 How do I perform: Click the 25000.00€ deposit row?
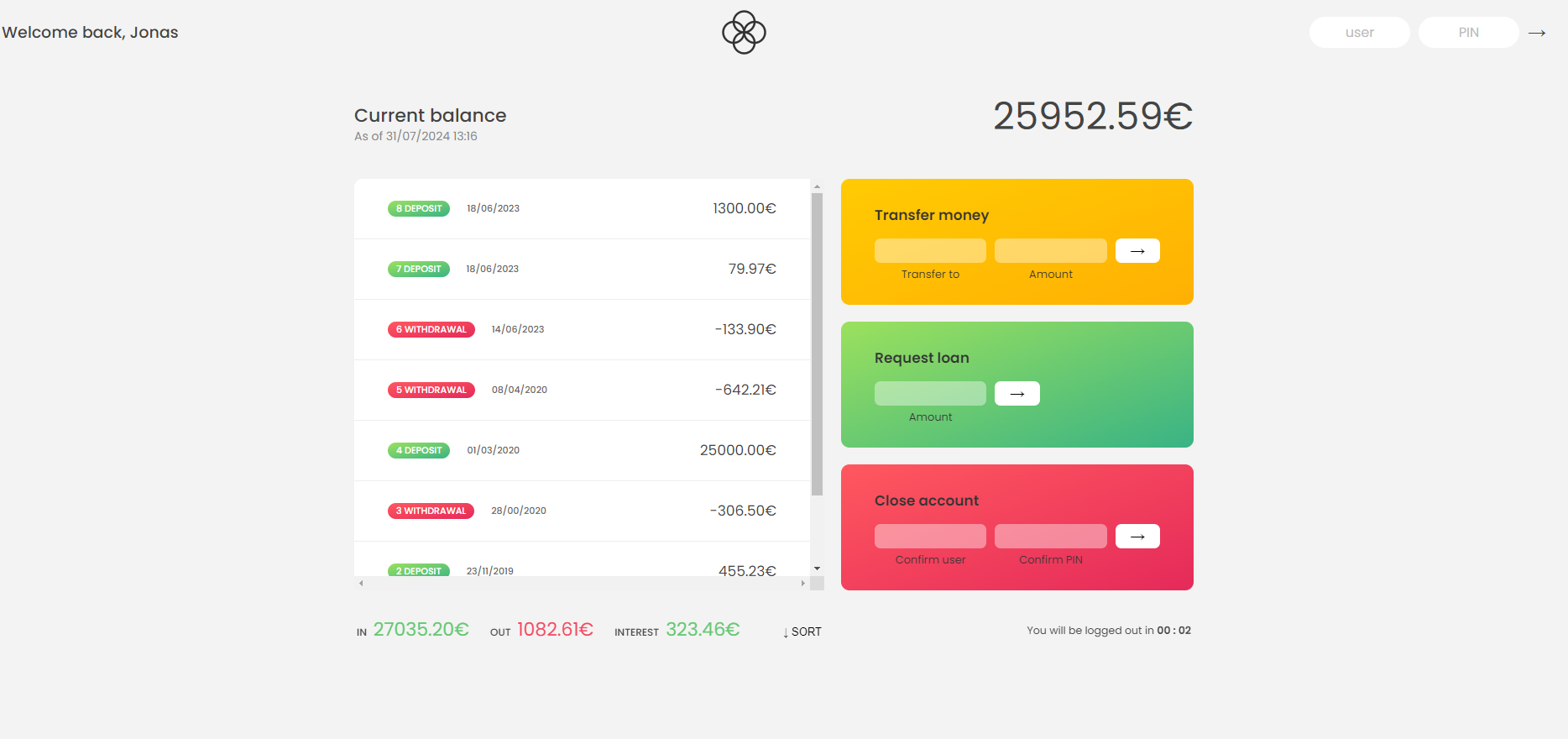pos(582,450)
